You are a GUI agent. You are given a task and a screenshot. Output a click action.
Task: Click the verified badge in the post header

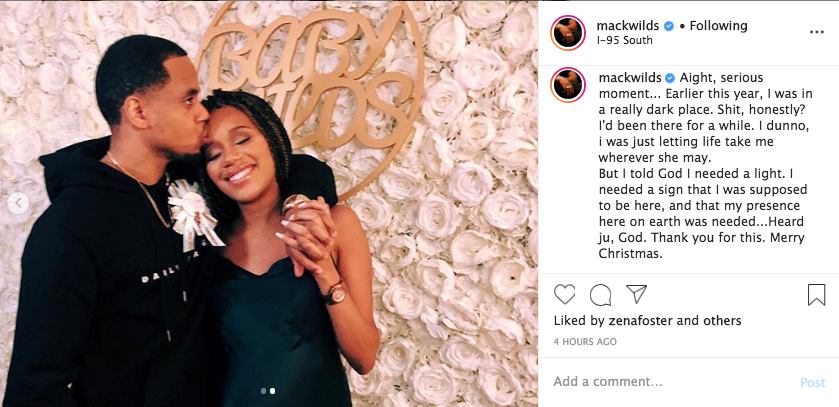[x=669, y=25]
